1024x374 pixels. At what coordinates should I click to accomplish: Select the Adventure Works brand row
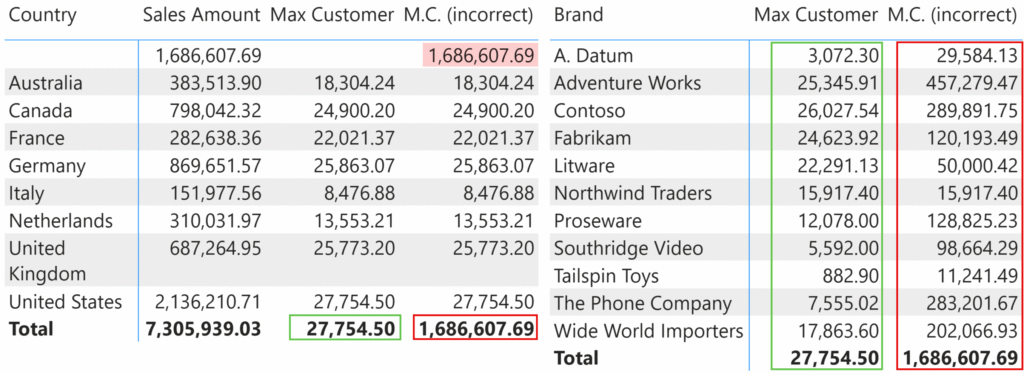pos(786,83)
